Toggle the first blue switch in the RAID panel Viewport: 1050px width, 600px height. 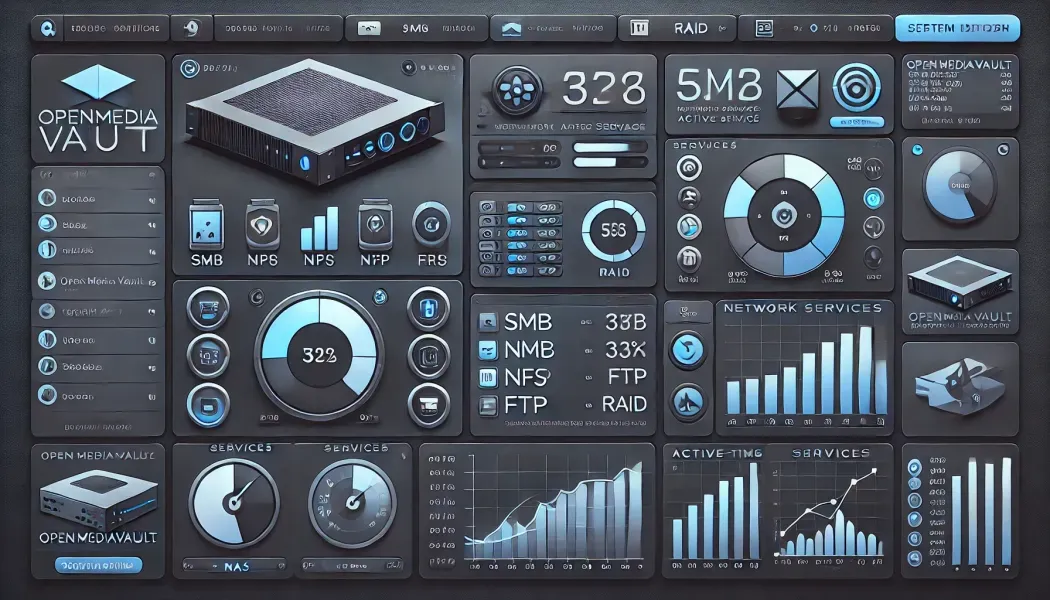(x=518, y=208)
